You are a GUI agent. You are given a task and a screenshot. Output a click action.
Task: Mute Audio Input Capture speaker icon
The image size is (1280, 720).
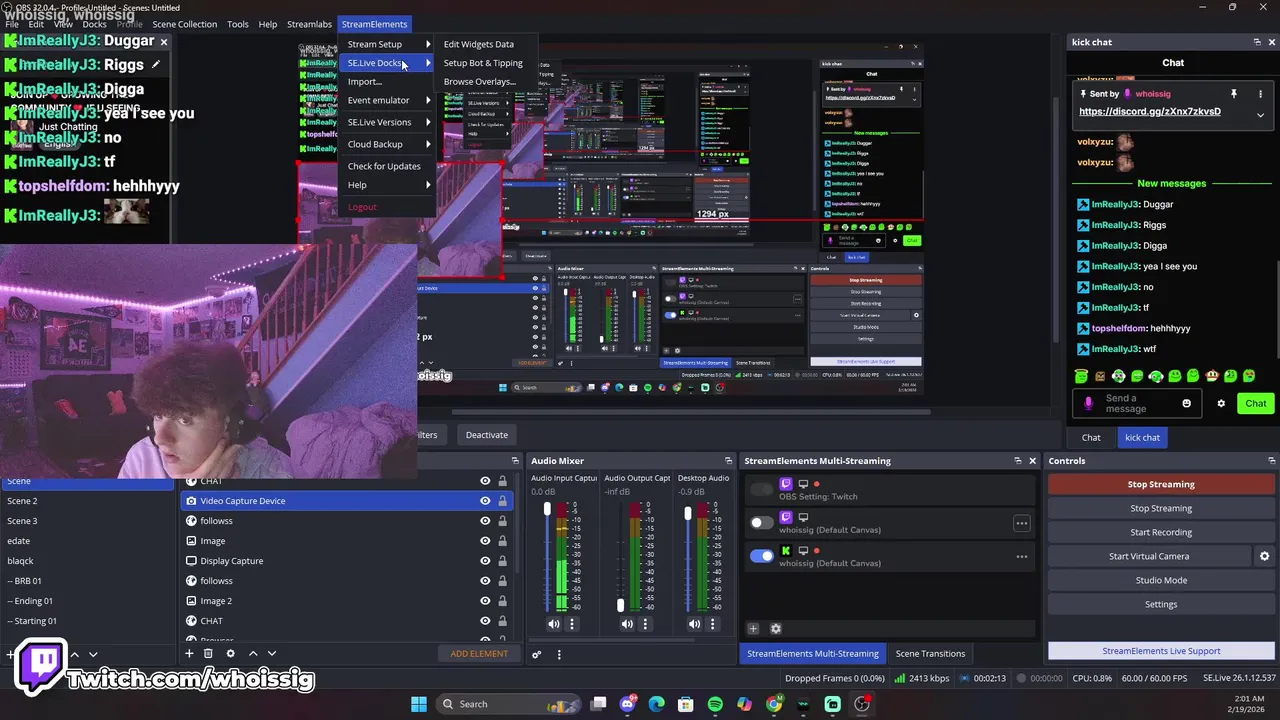point(554,624)
